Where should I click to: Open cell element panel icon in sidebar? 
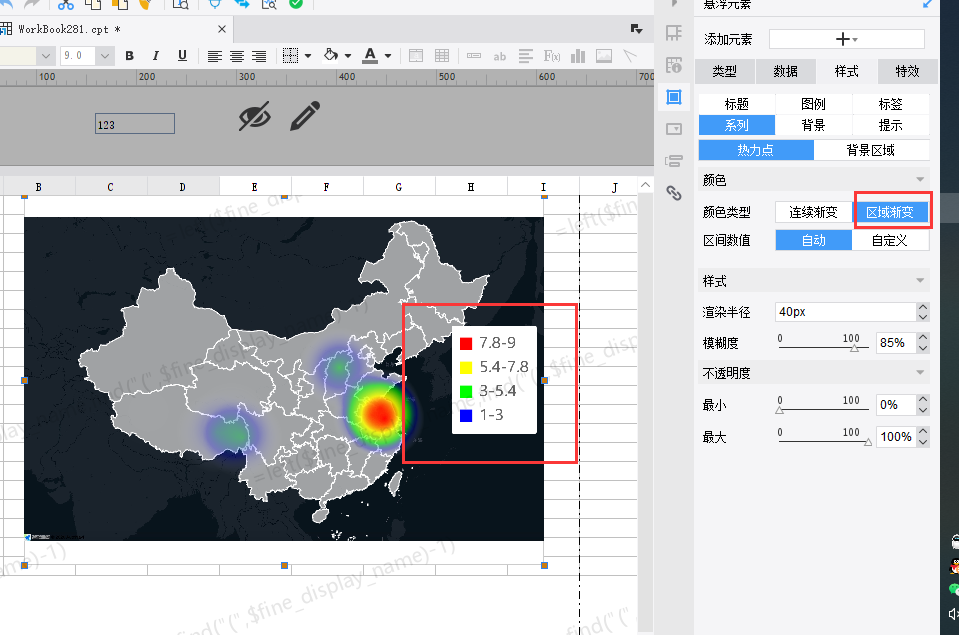coord(674,32)
